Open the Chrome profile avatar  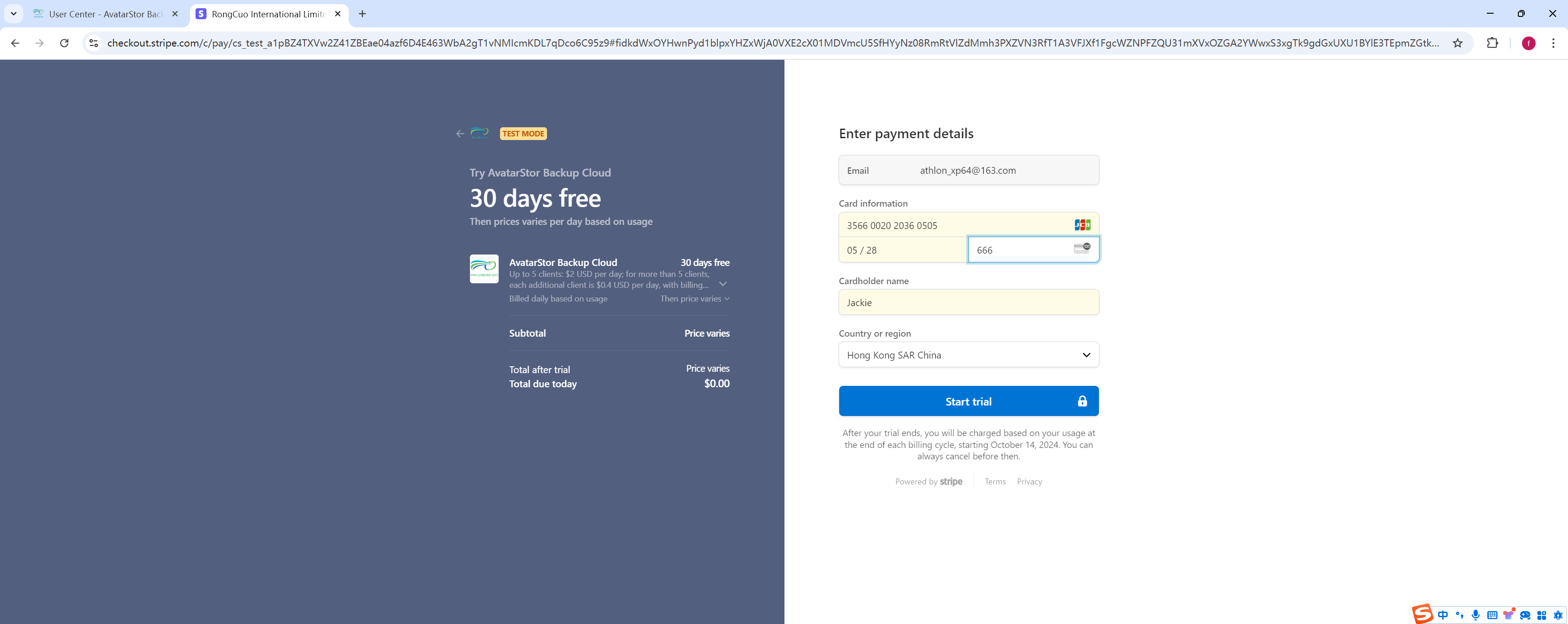coord(1528,43)
